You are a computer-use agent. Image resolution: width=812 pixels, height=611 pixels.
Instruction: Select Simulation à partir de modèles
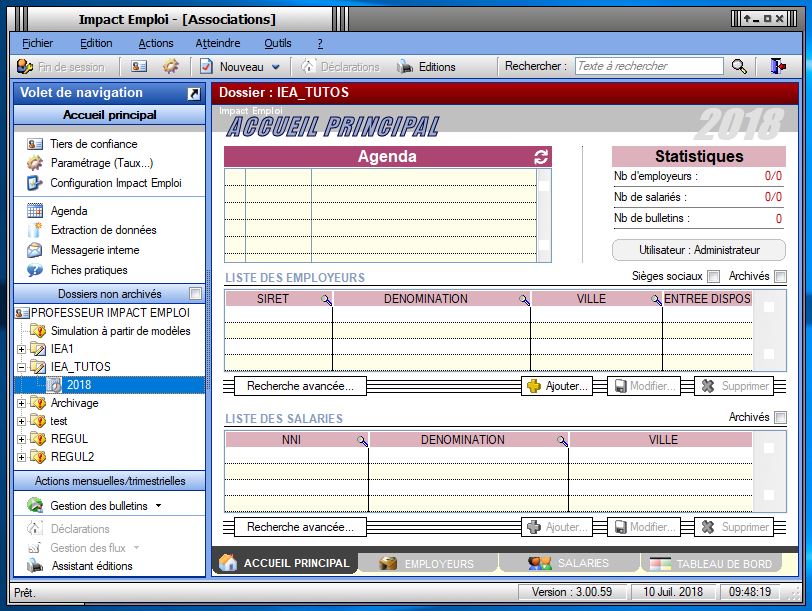[x=120, y=331]
